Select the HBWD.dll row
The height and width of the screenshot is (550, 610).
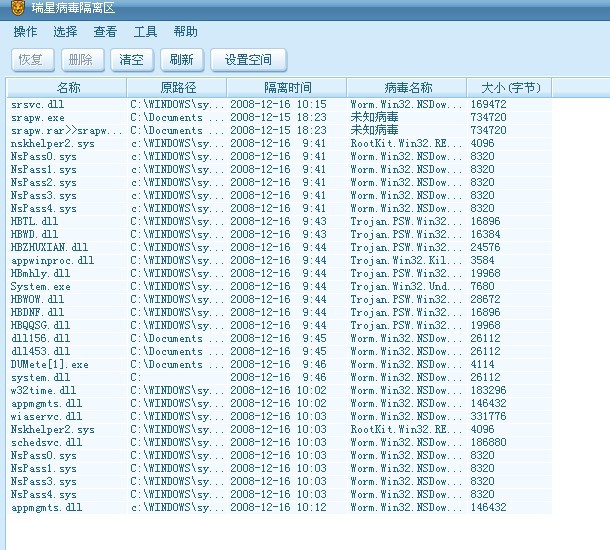[x=279, y=234]
